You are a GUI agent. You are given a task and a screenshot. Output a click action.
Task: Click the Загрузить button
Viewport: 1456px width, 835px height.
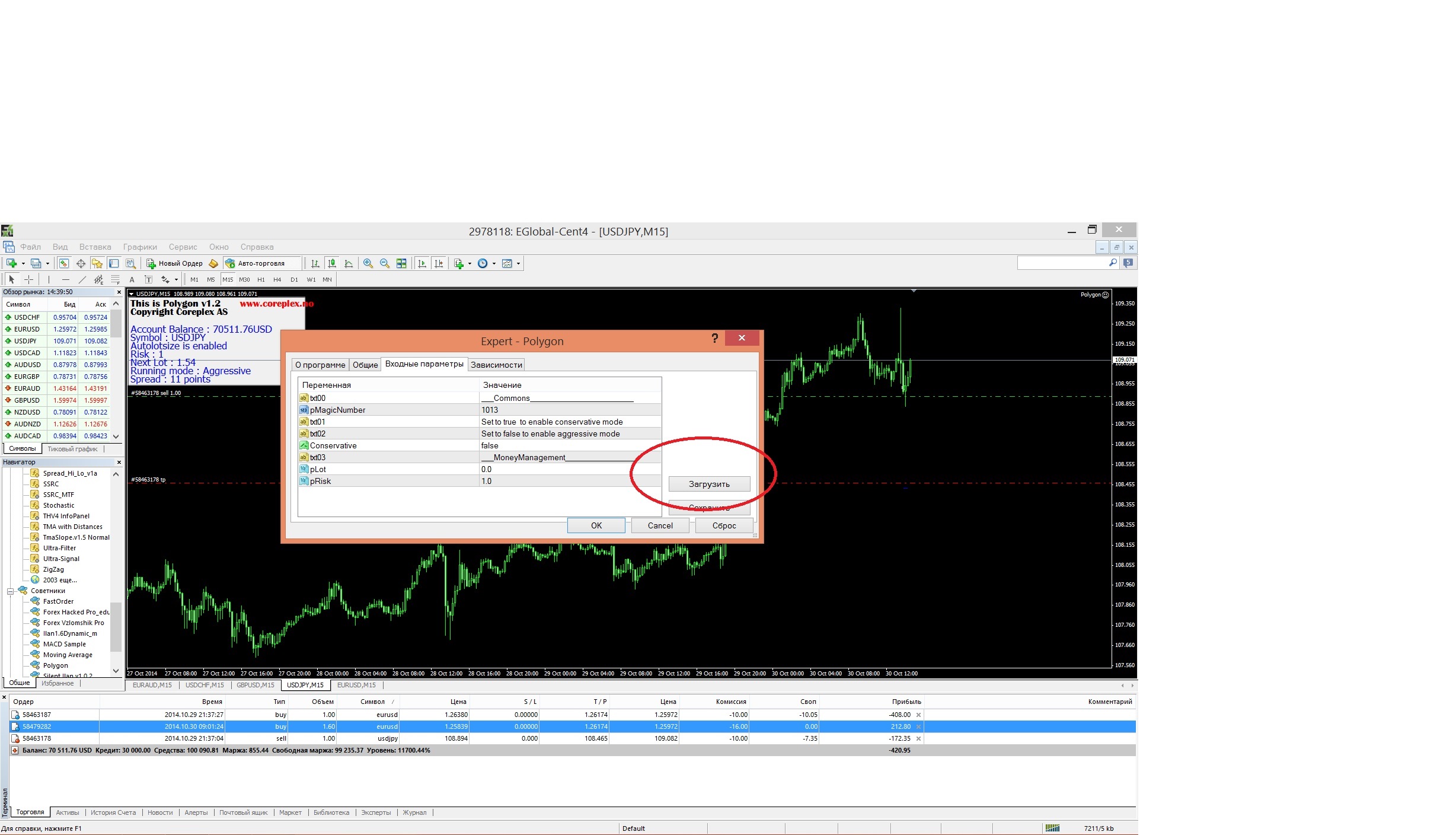pos(709,484)
